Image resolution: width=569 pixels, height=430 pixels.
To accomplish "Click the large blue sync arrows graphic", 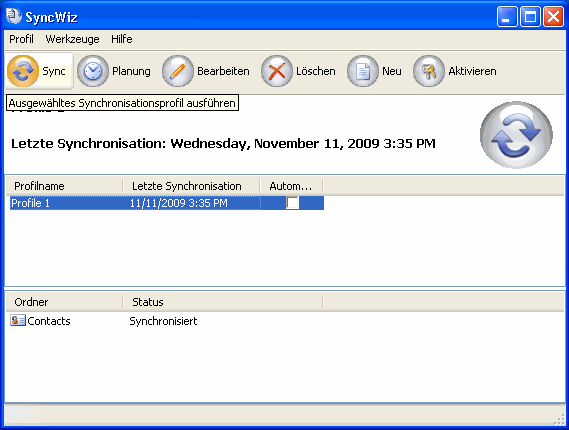I will tap(516, 135).
